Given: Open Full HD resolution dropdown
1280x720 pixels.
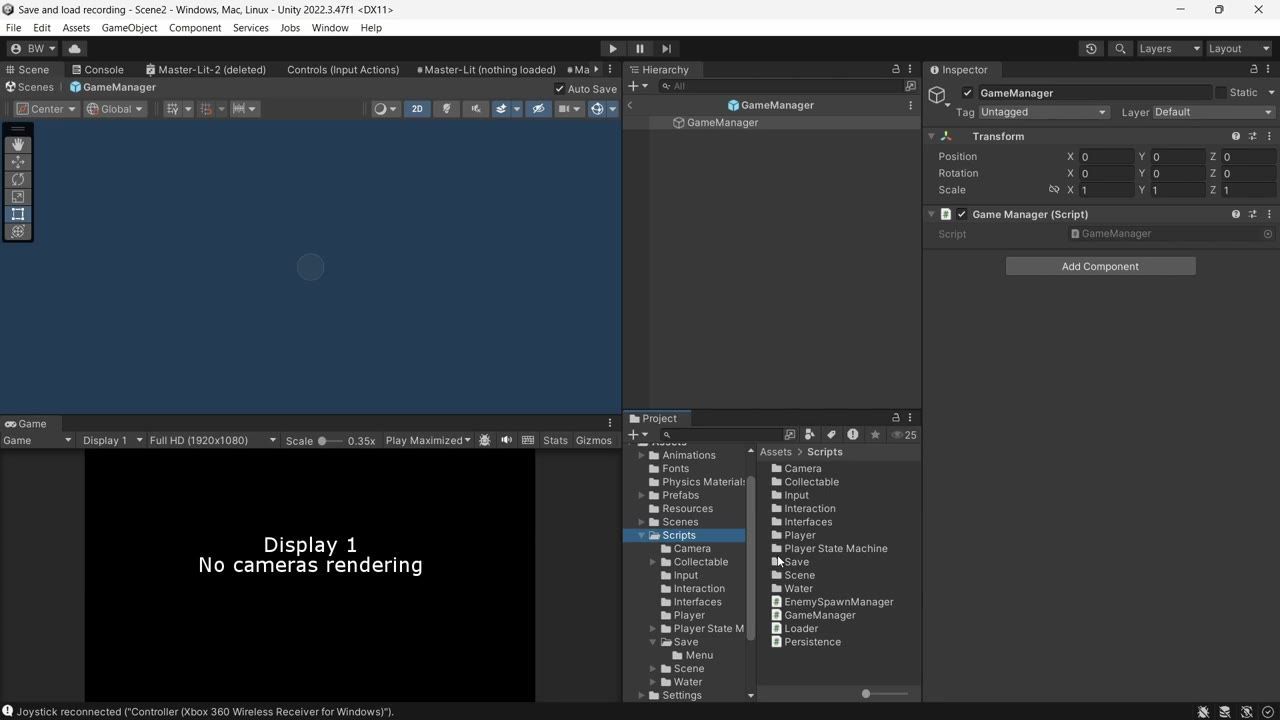Looking at the screenshot, I should (x=212, y=440).
